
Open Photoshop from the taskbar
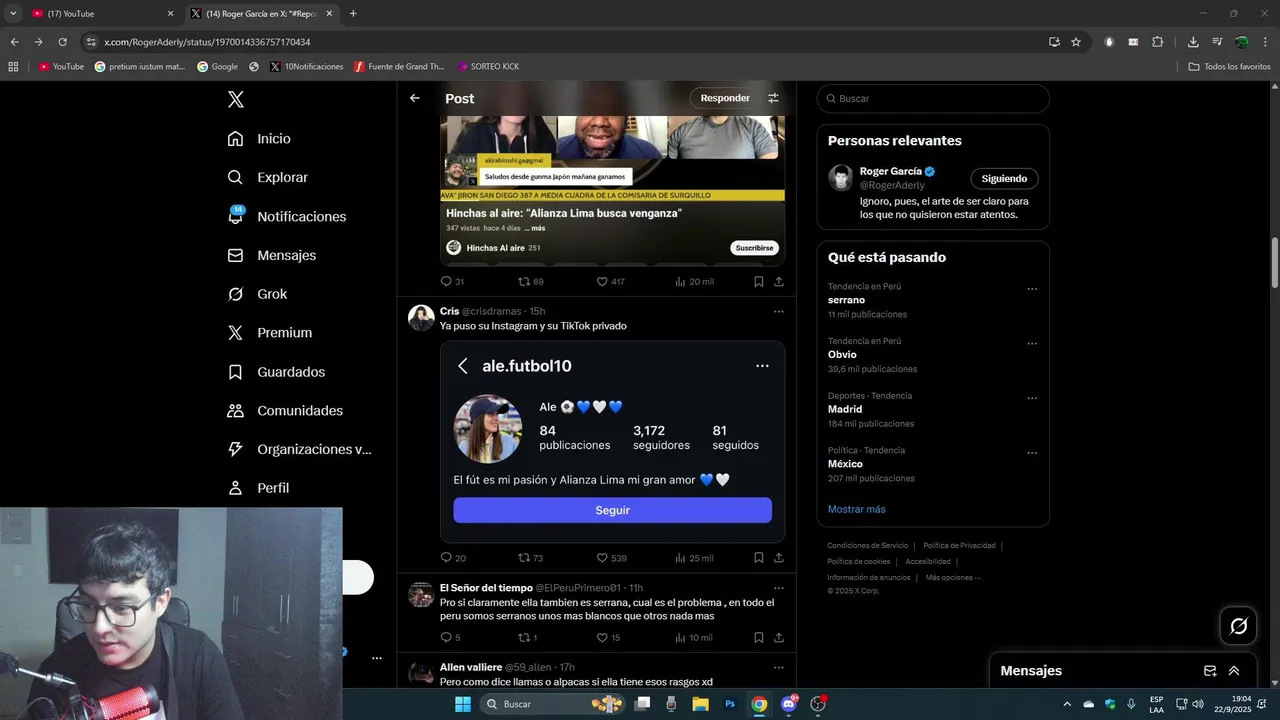click(x=730, y=704)
